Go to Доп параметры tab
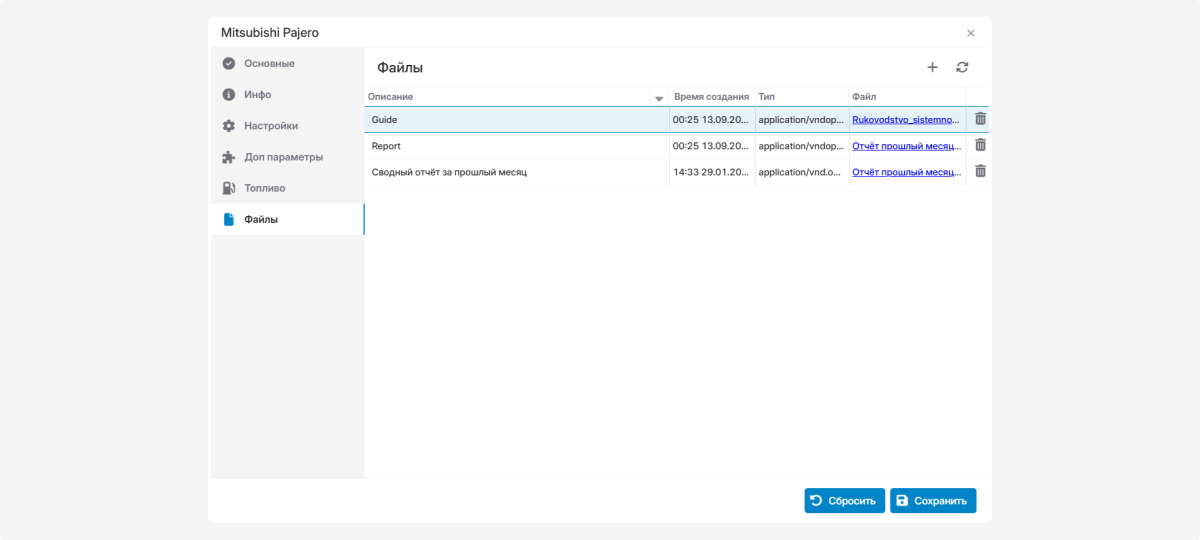 pyautogui.click(x=283, y=157)
